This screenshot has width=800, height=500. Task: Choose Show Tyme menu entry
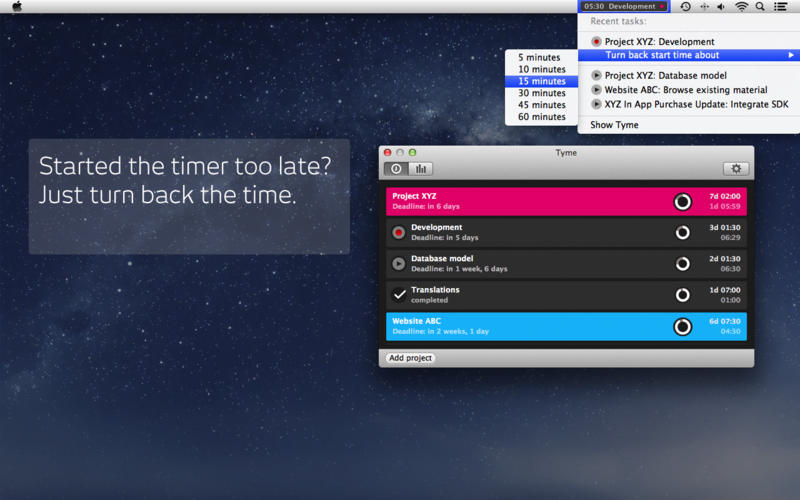tap(689, 125)
